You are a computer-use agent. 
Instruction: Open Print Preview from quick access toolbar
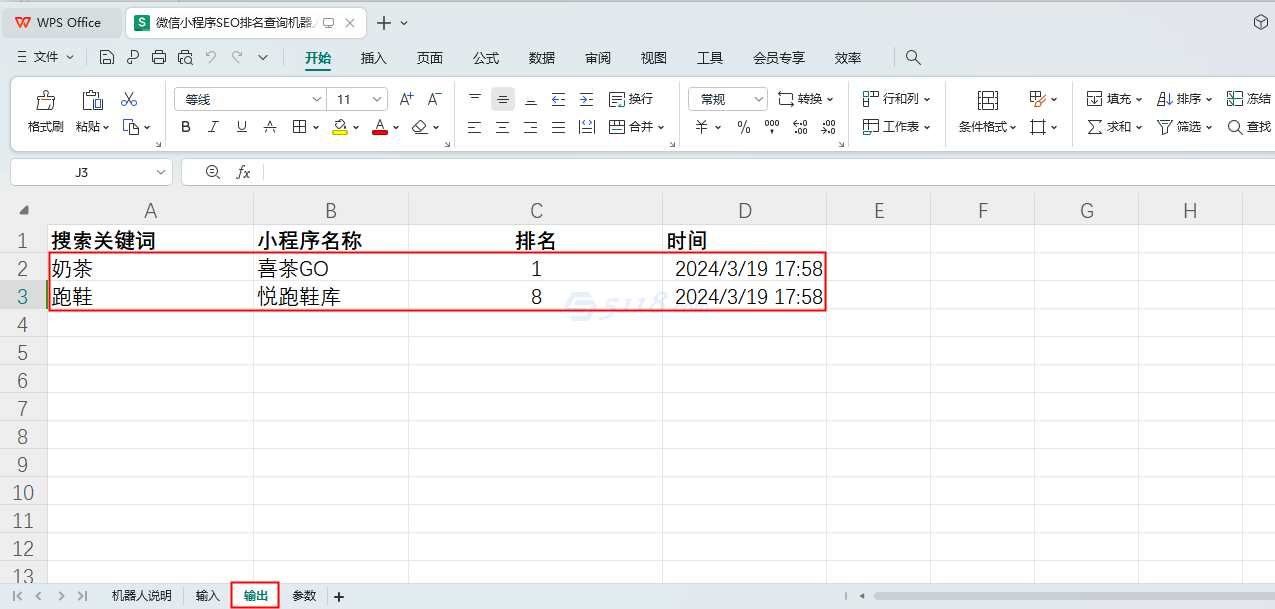click(x=185, y=58)
